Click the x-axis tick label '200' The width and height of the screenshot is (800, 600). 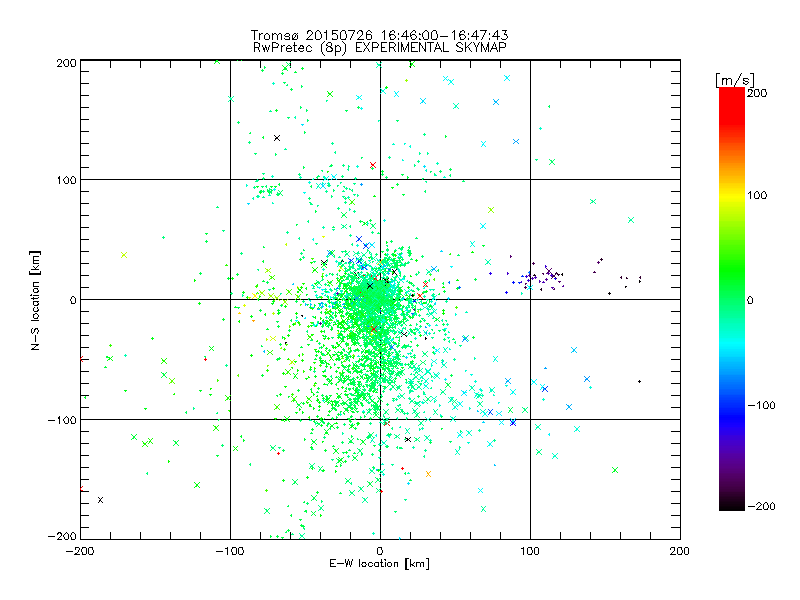(x=680, y=551)
